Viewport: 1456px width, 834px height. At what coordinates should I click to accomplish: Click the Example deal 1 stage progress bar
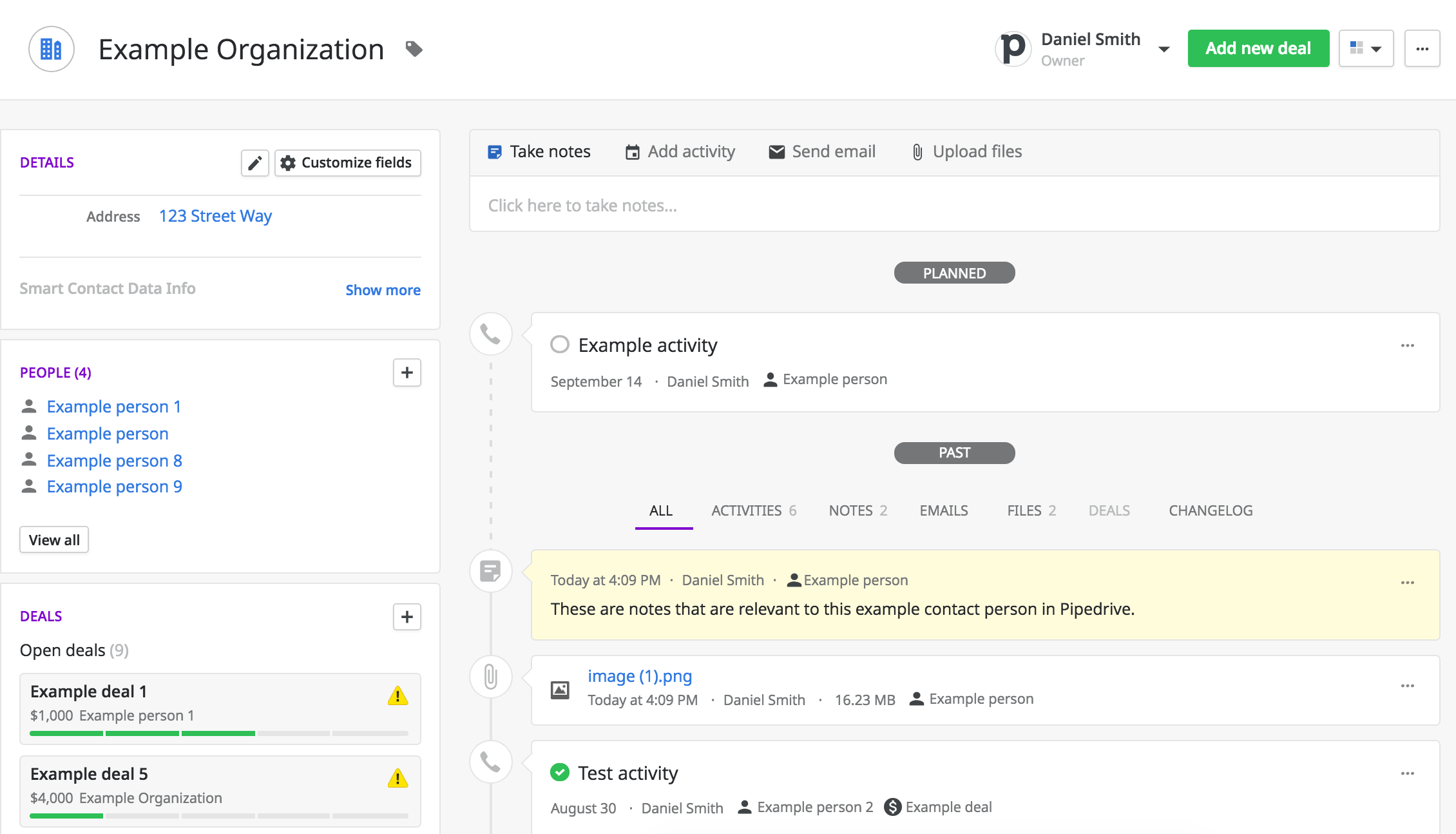[x=219, y=733]
